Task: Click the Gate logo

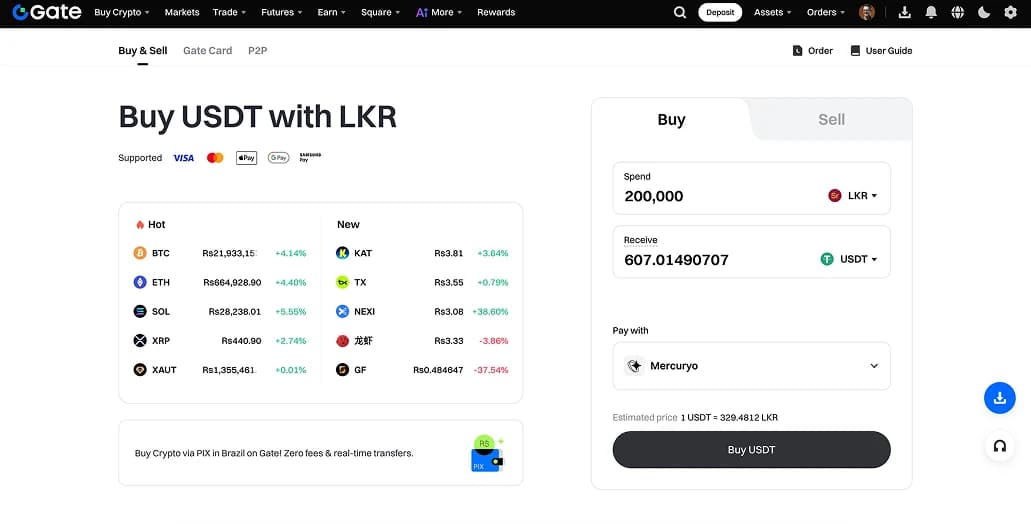Action: coord(47,12)
